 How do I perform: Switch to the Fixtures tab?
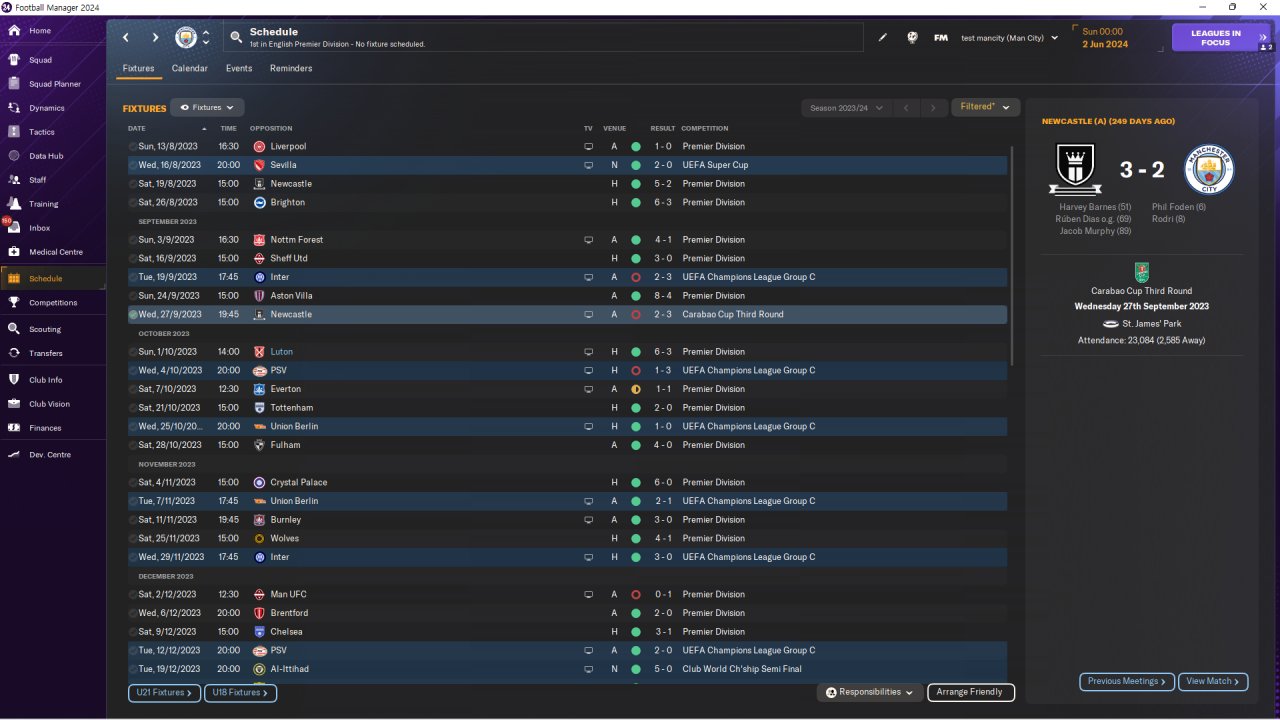coord(138,69)
